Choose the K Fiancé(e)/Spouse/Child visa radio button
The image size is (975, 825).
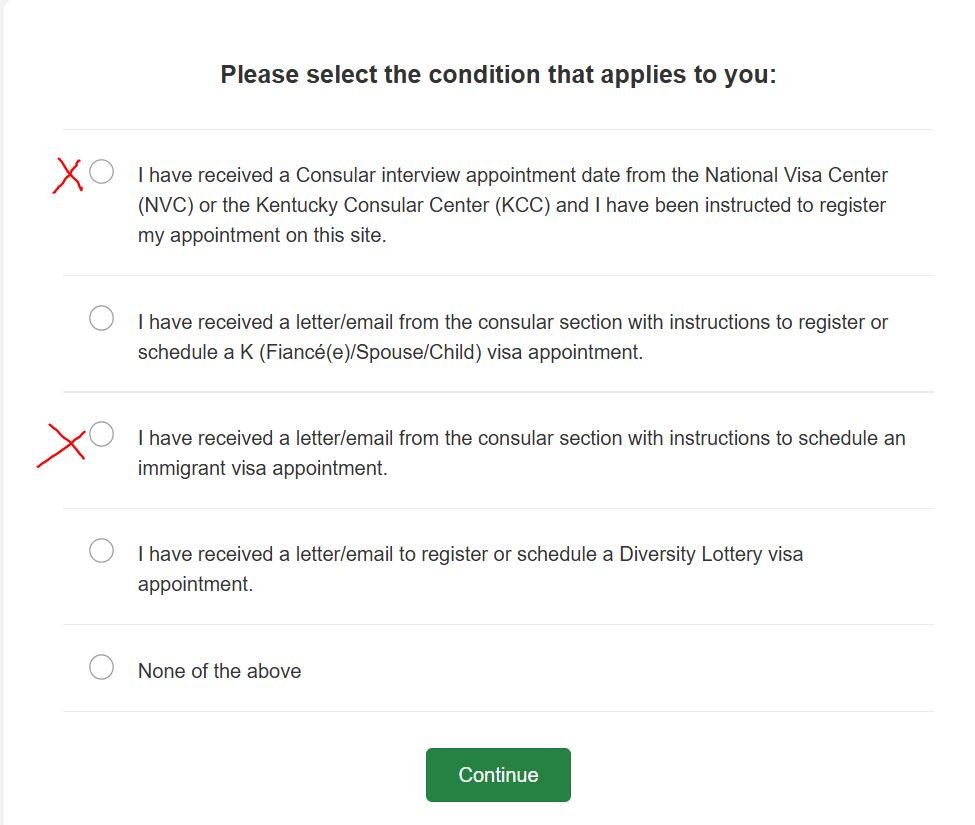pos(101,319)
